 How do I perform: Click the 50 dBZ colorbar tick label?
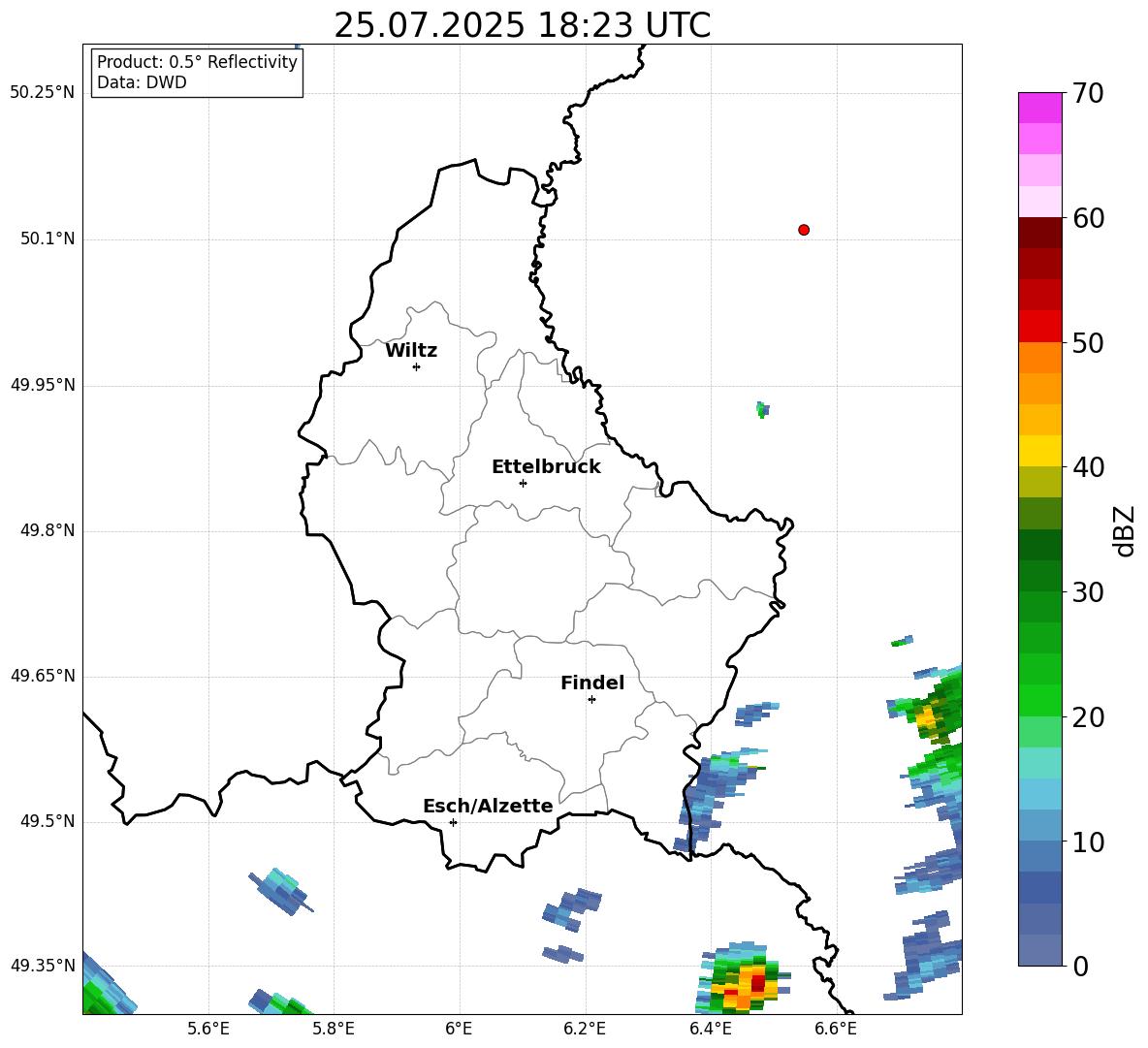pos(1087,343)
